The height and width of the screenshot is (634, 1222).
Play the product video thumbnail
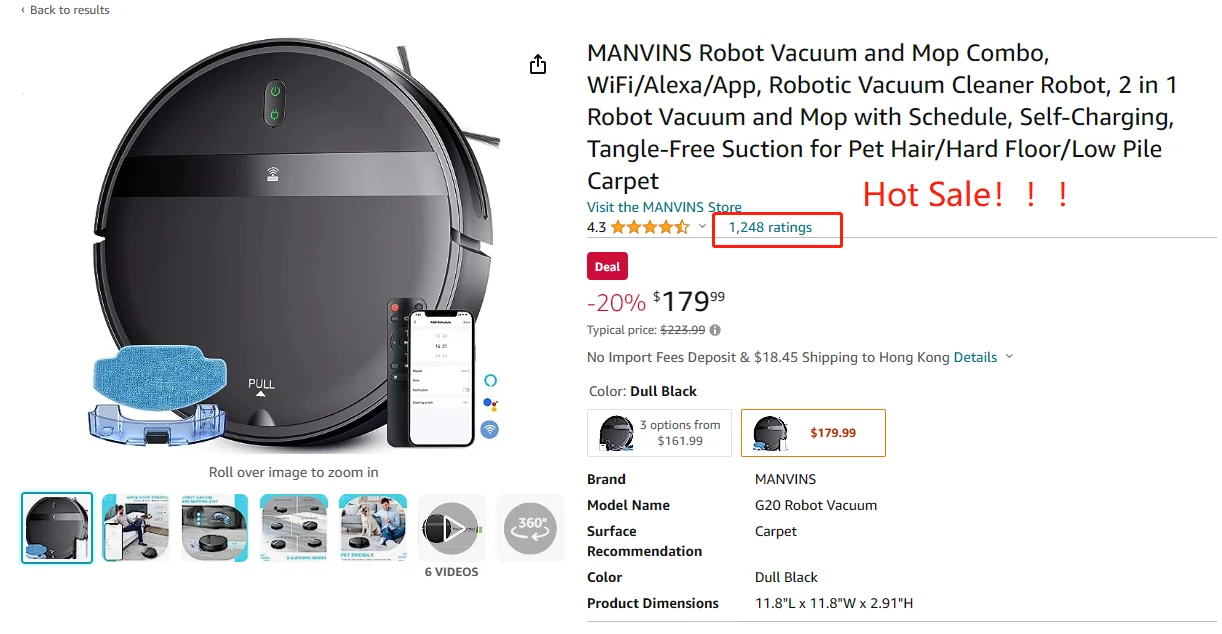(x=451, y=527)
